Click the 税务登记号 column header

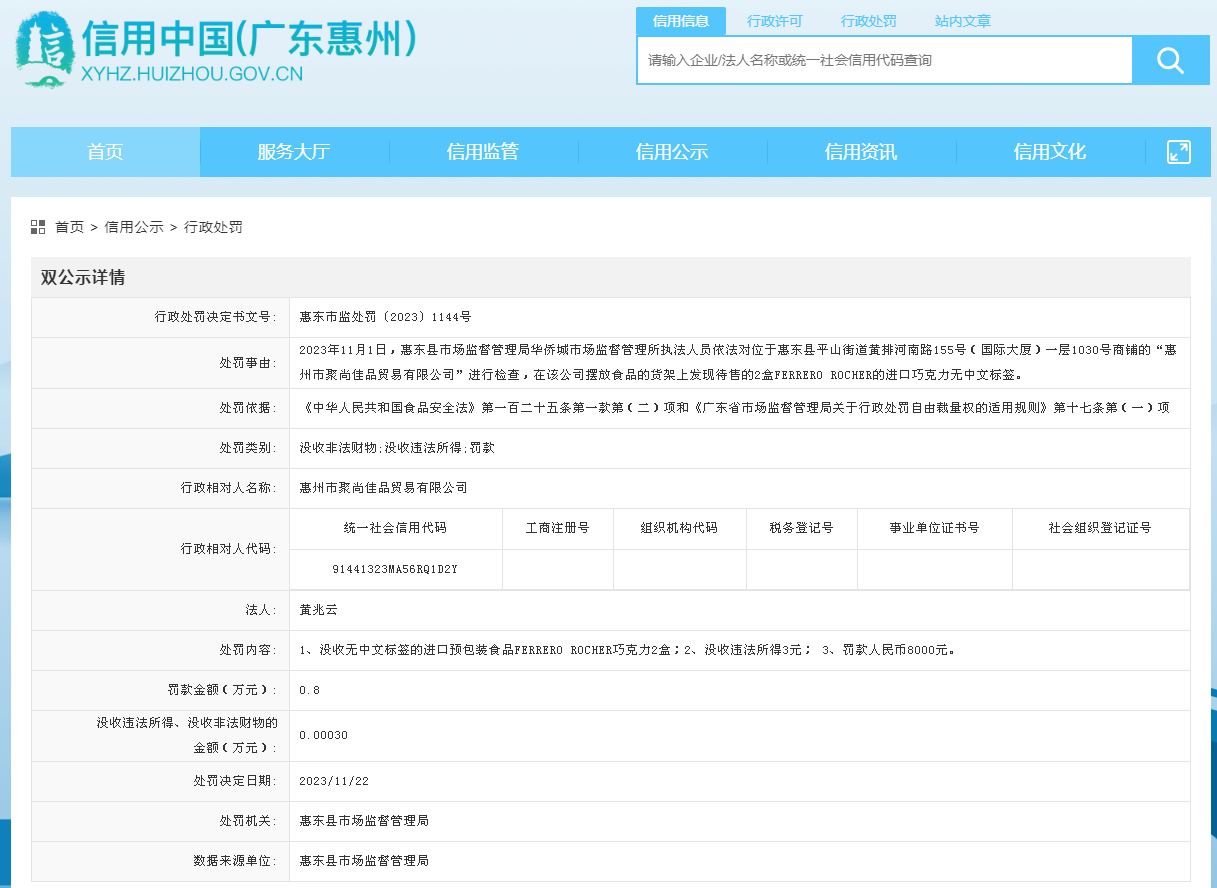[801, 528]
